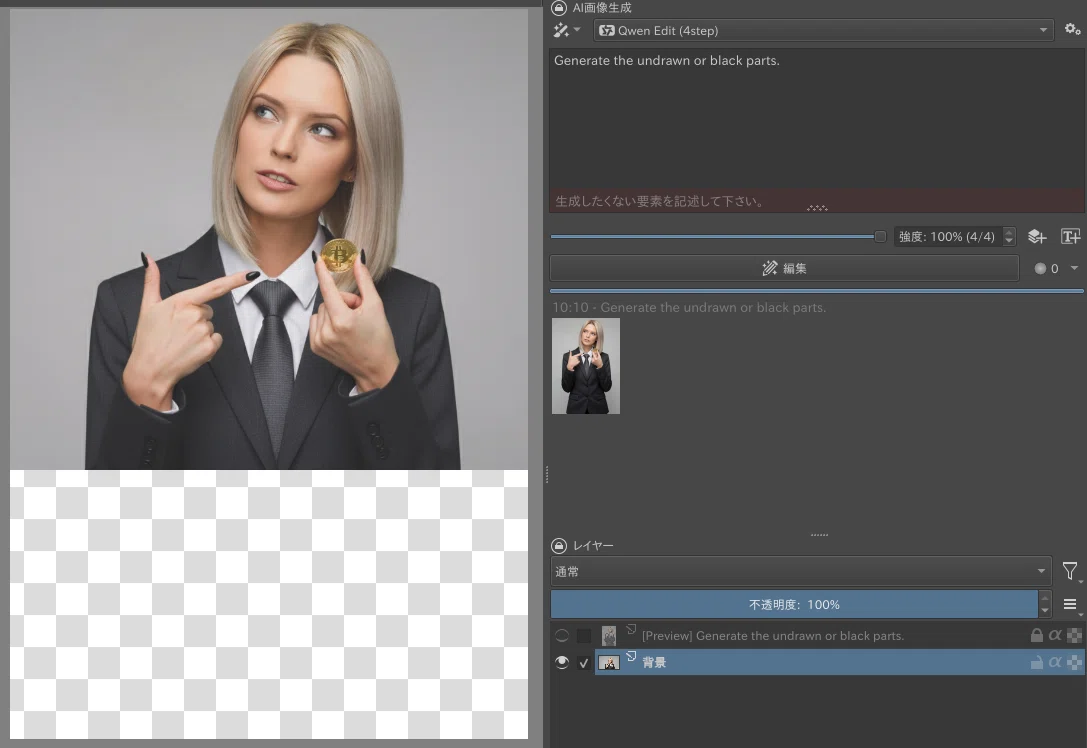The image size is (1087, 748).
Task: Toggle the lock icon on the [Preview] layer
Action: tap(1036, 635)
